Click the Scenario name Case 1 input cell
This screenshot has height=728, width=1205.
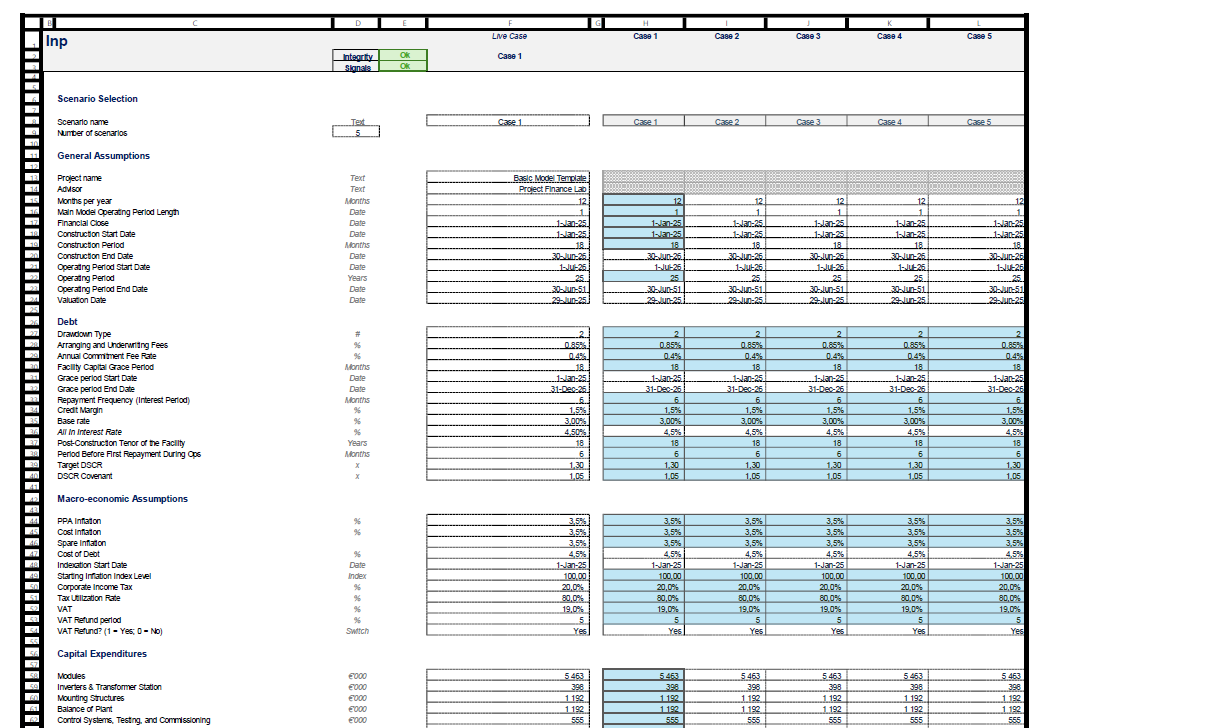509,120
